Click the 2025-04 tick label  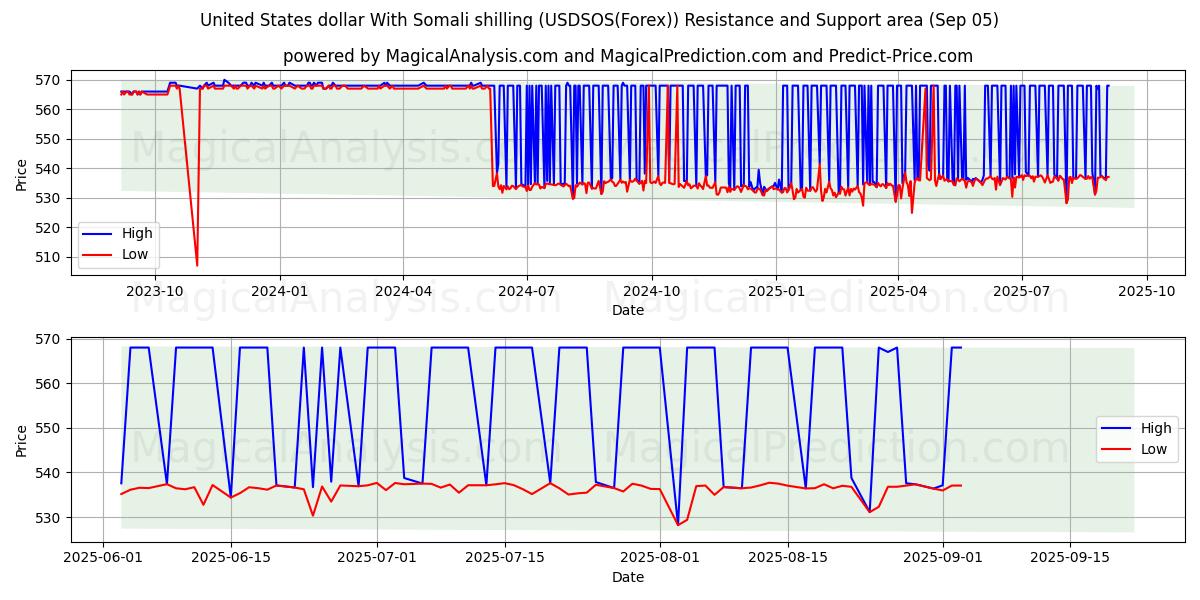coord(897,290)
